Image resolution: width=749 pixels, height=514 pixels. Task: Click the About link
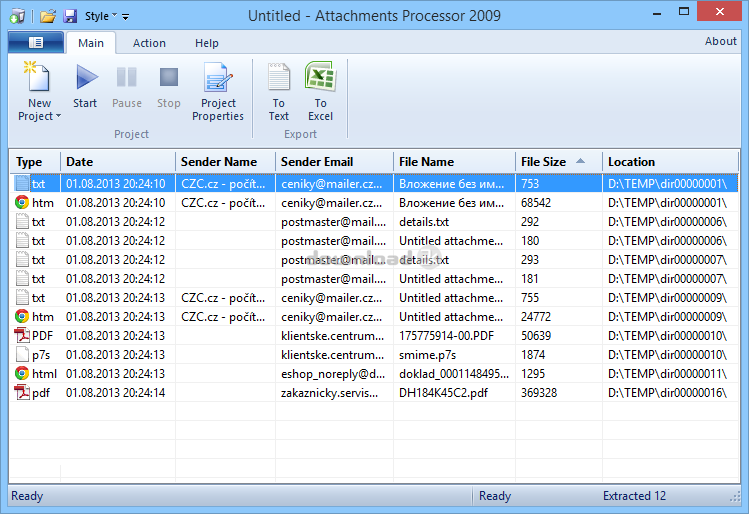pyautogui.click(x=720, y=42)
